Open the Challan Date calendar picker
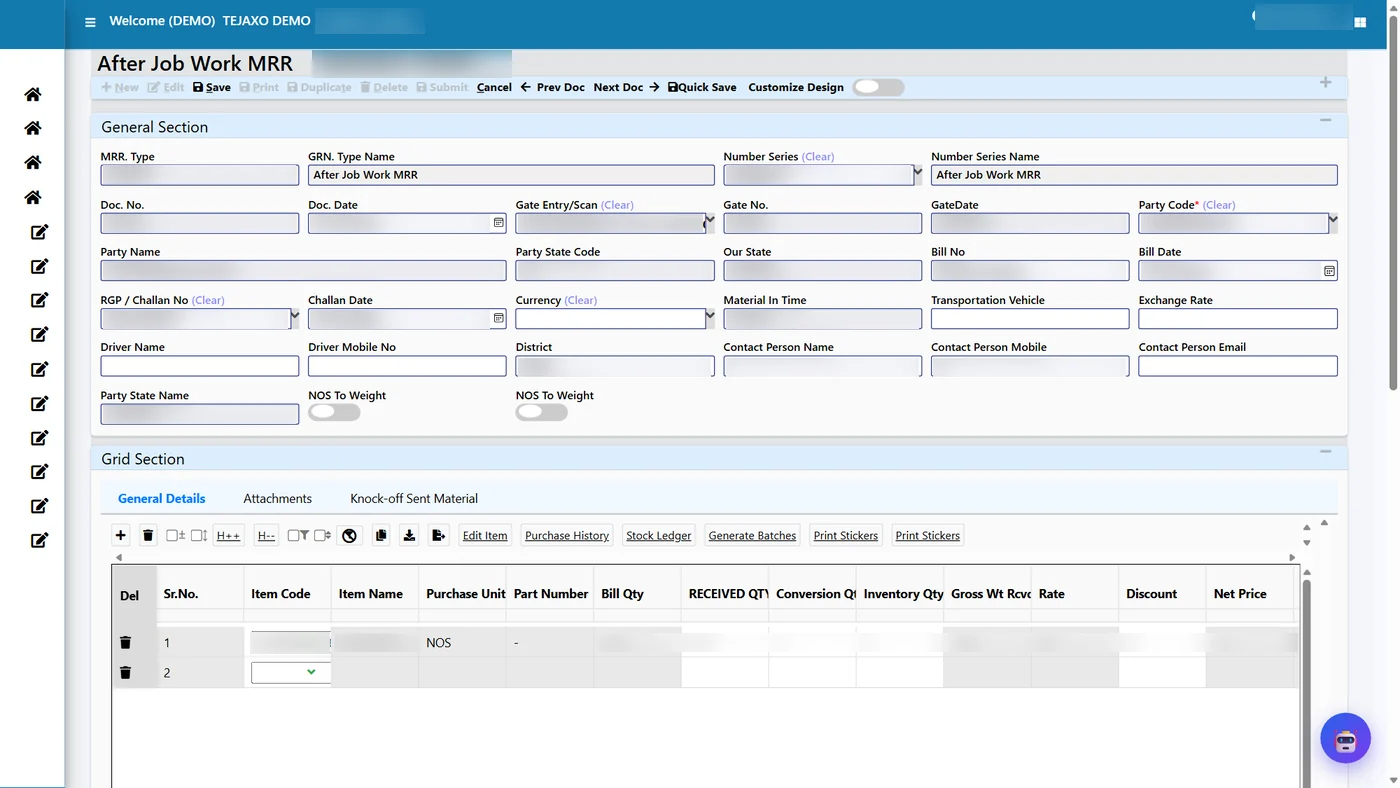The height and width of the screenshot is (788, 1400). point(498,318)
